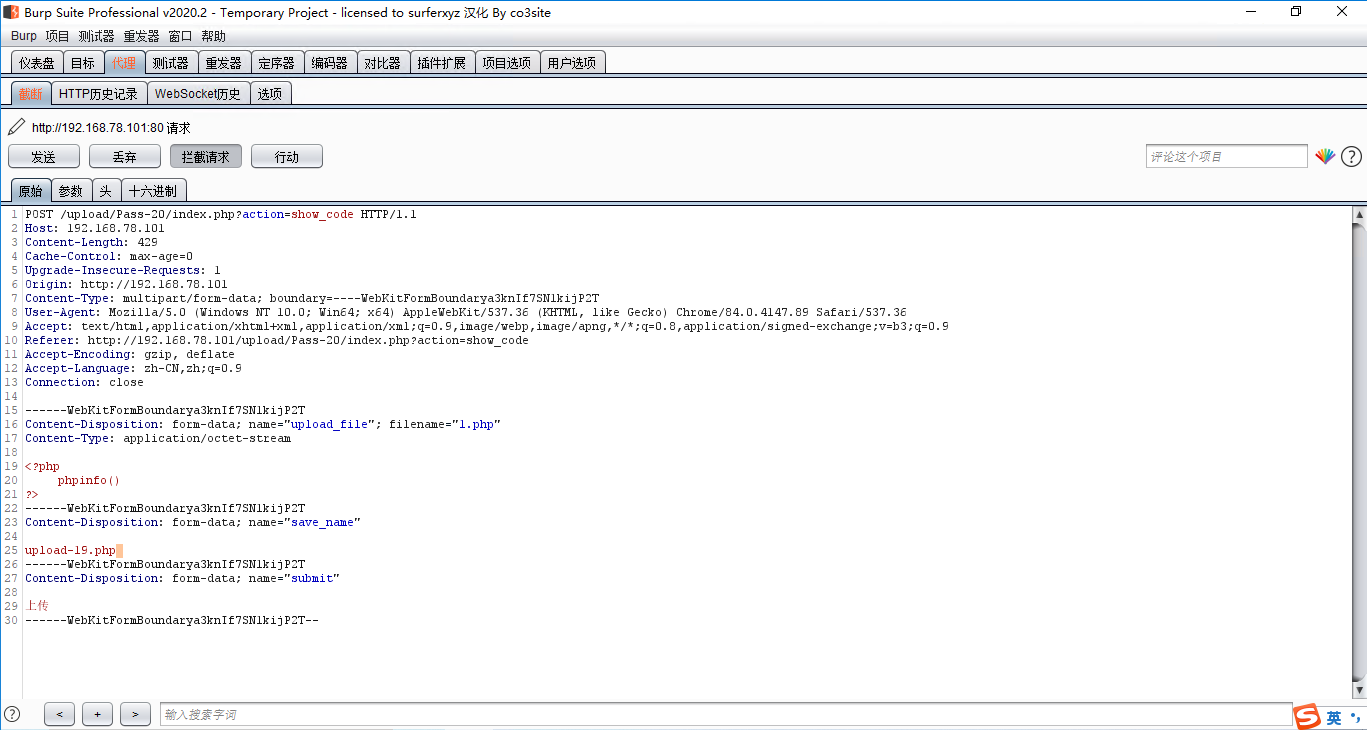Open the 行动 action menu button
Viewport: 1367px width, 730px height.
[286, 156]
